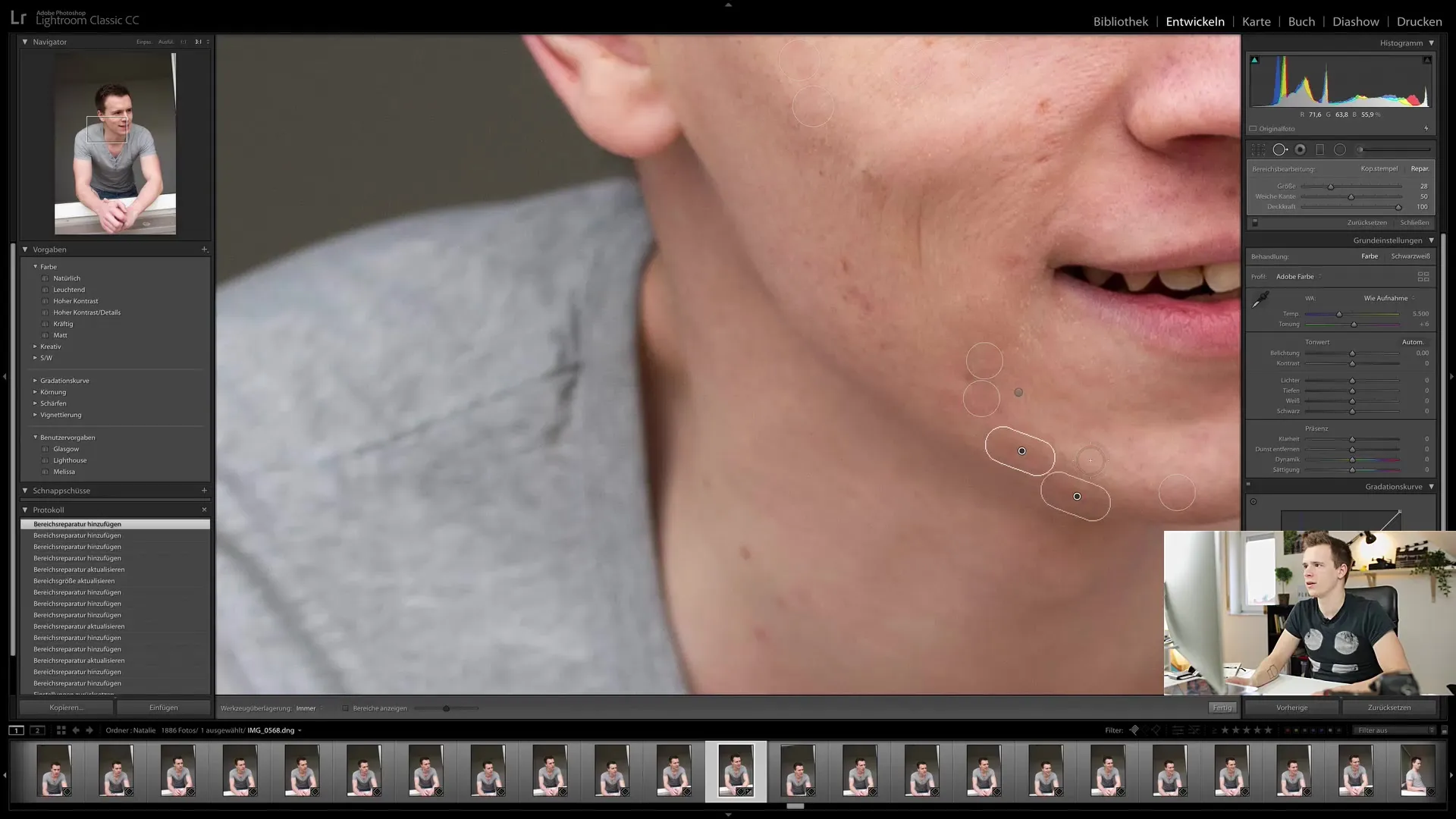
Task: Click the Fertig button
Action: coord(1222,708)
